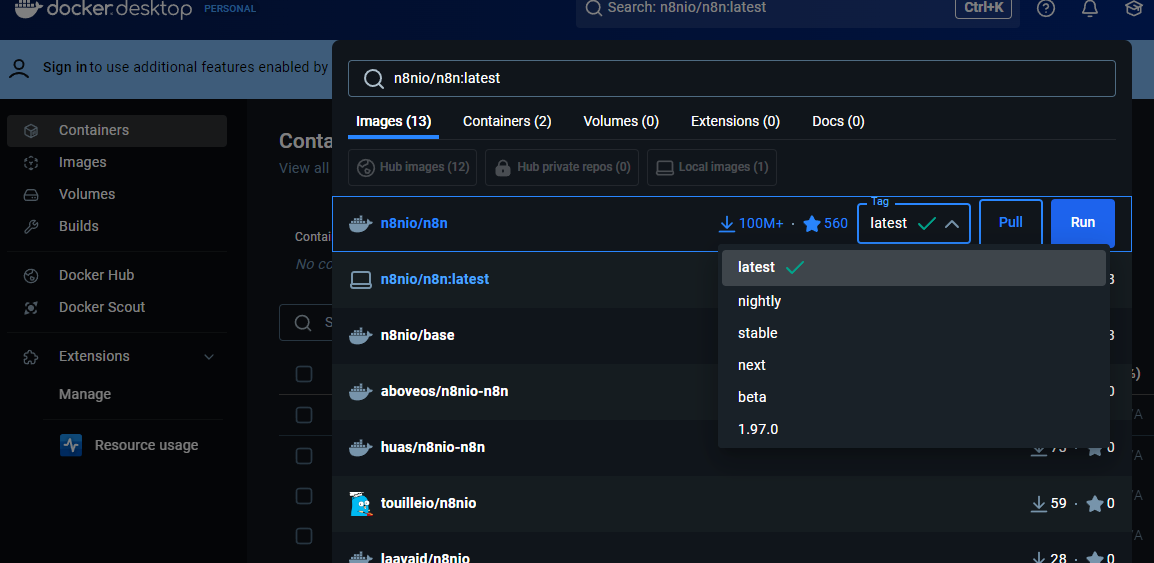The height and width of the screenshot is (563, 1154).
Task: Select the touilleio/n8nio result row
Action: tap(732, 503)
